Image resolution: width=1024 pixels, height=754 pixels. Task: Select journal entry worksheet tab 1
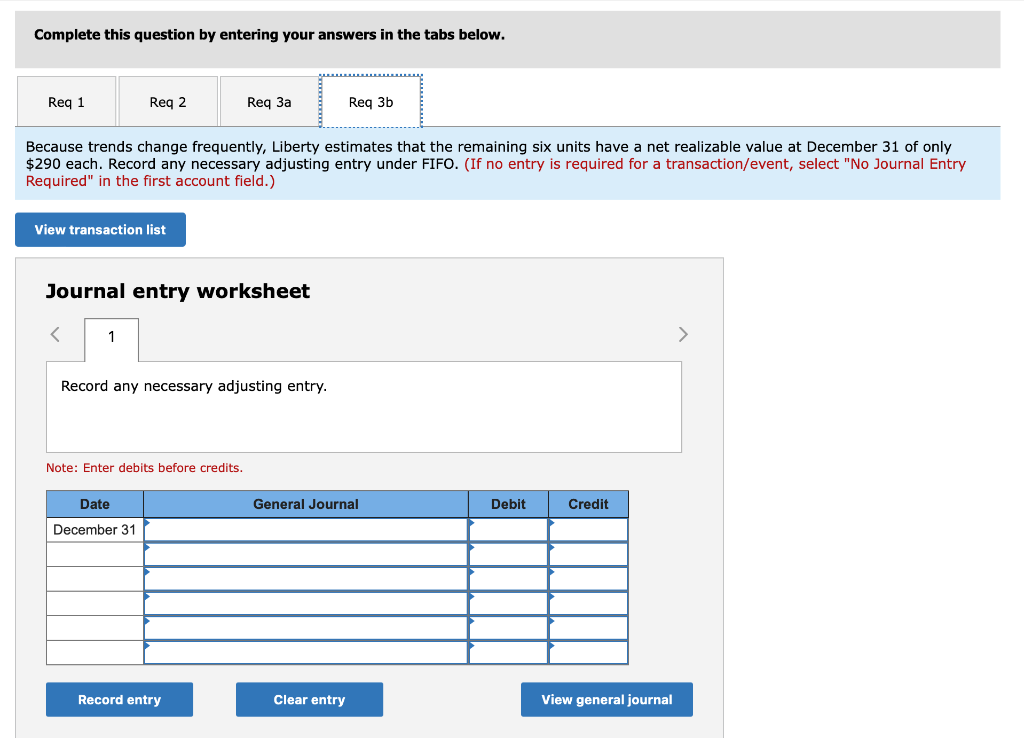point(112,339)
